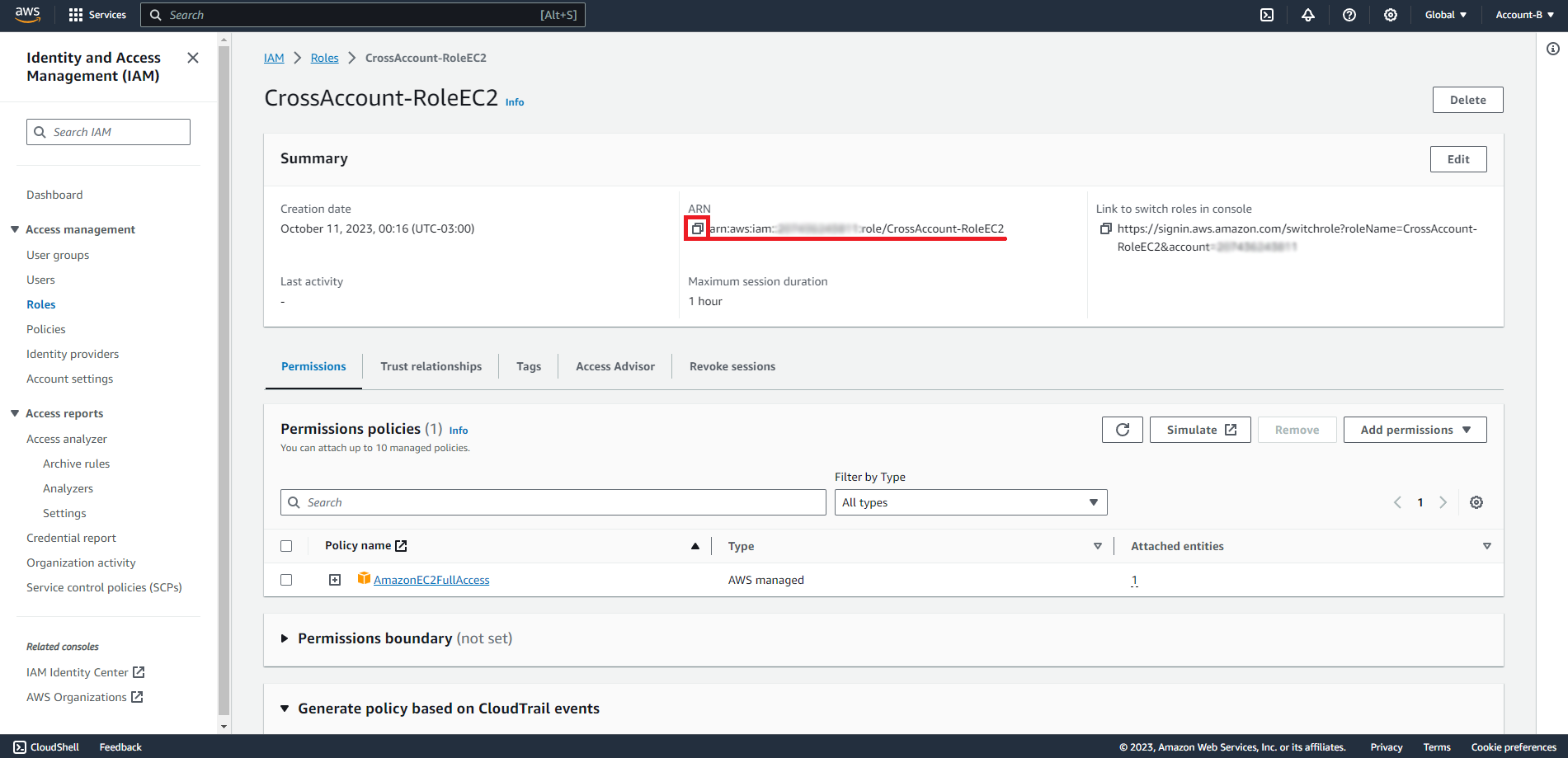Open the notifications bell
This screenshot has width=1568, height=758.
tap(1308, 15)
